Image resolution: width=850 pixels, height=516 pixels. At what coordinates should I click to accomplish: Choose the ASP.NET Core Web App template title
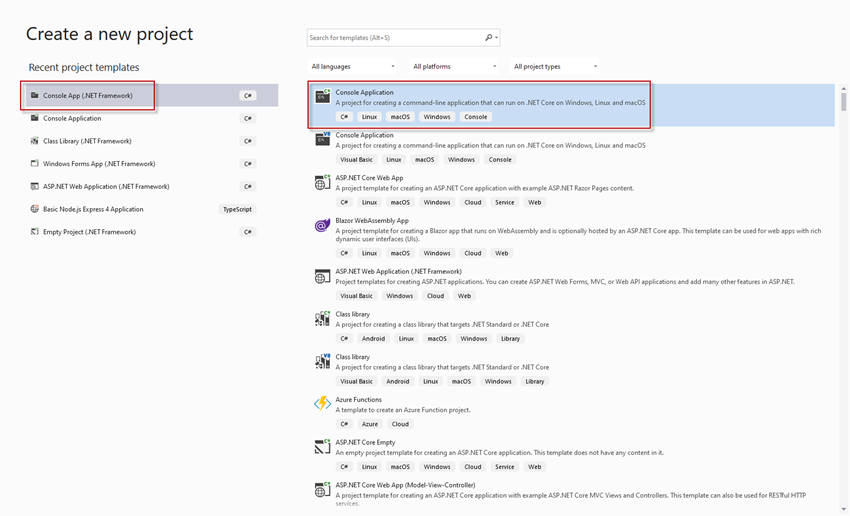[369, 178]
